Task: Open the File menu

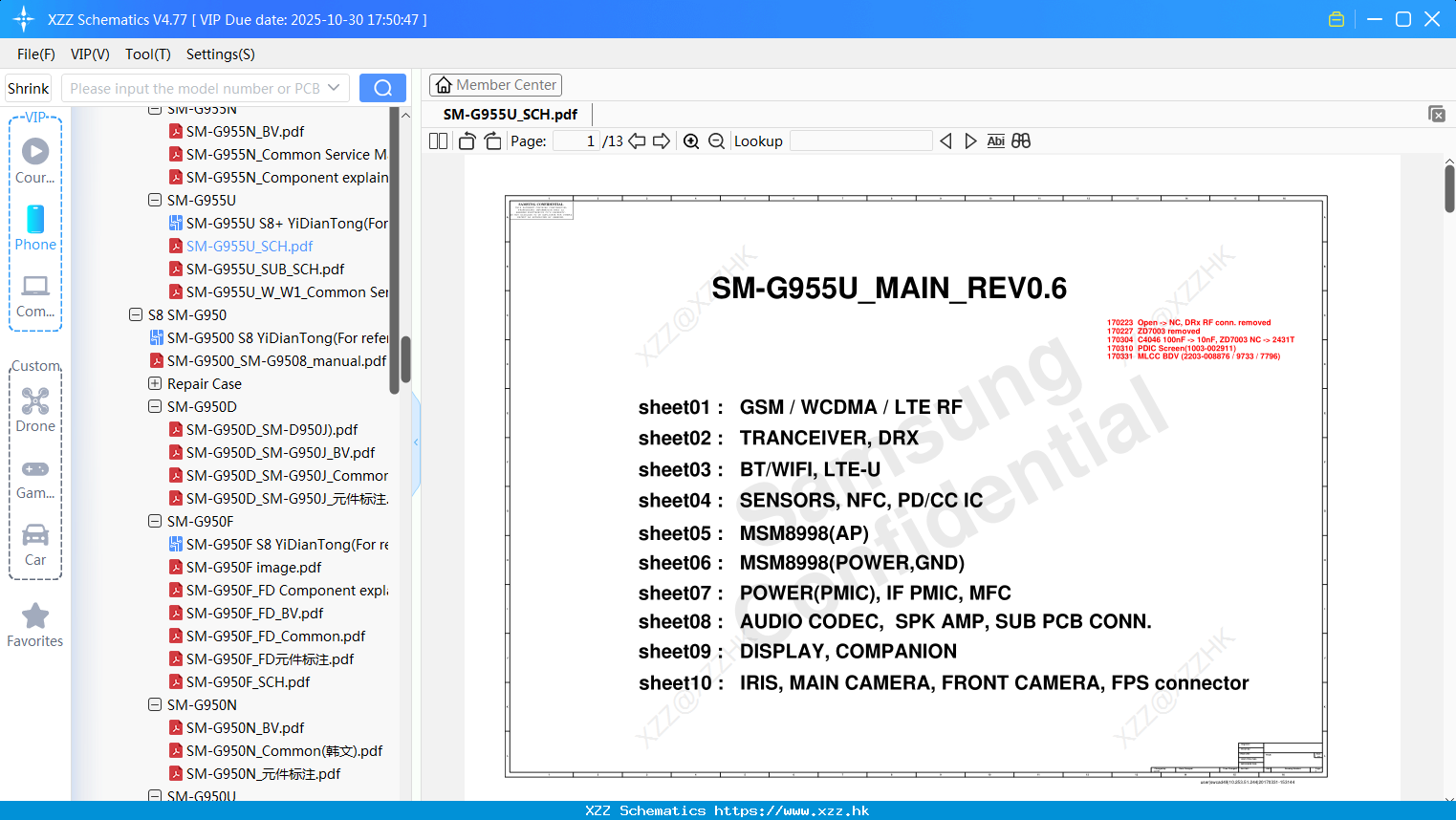Action: pyautogui.click(x=36, y=54)
